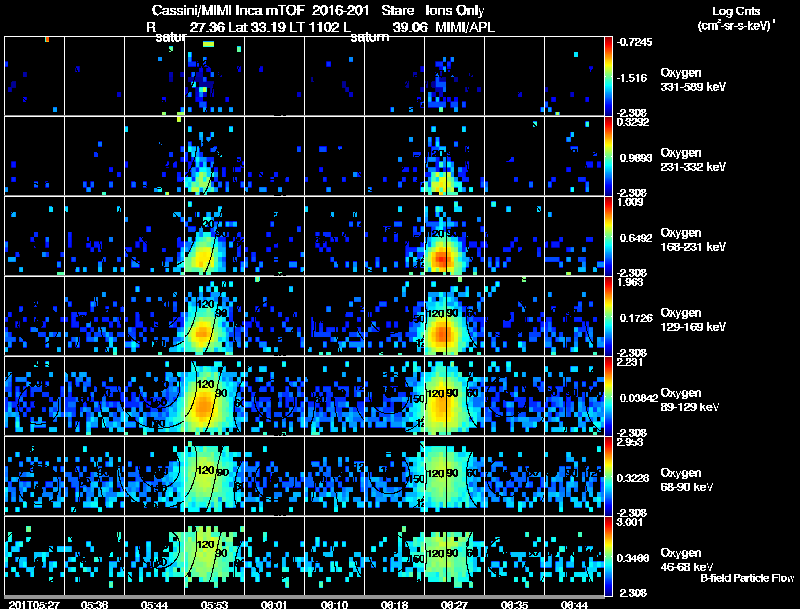The image size is (800, 609).
Task: Click the Oxygen 46-68 keV color bar
Action: pos(608,556)
